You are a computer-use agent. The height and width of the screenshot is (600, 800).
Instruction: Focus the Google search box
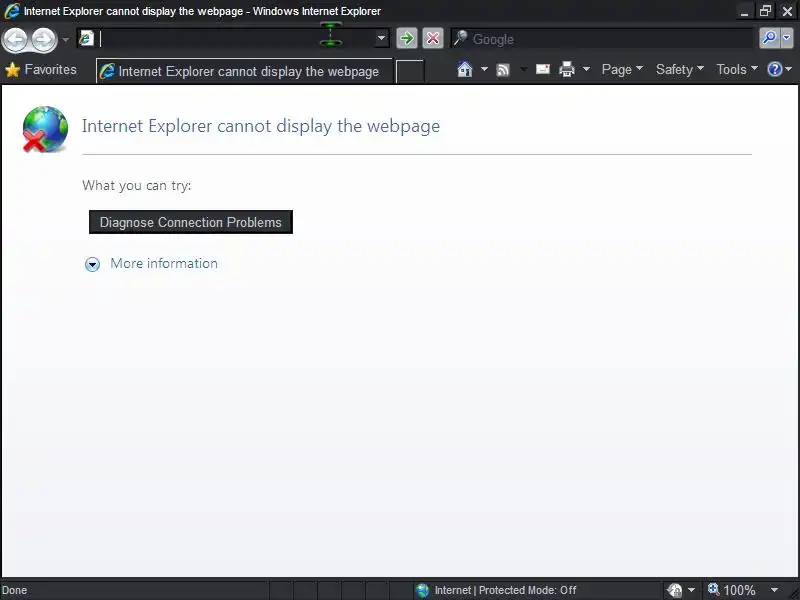[602, 39]
